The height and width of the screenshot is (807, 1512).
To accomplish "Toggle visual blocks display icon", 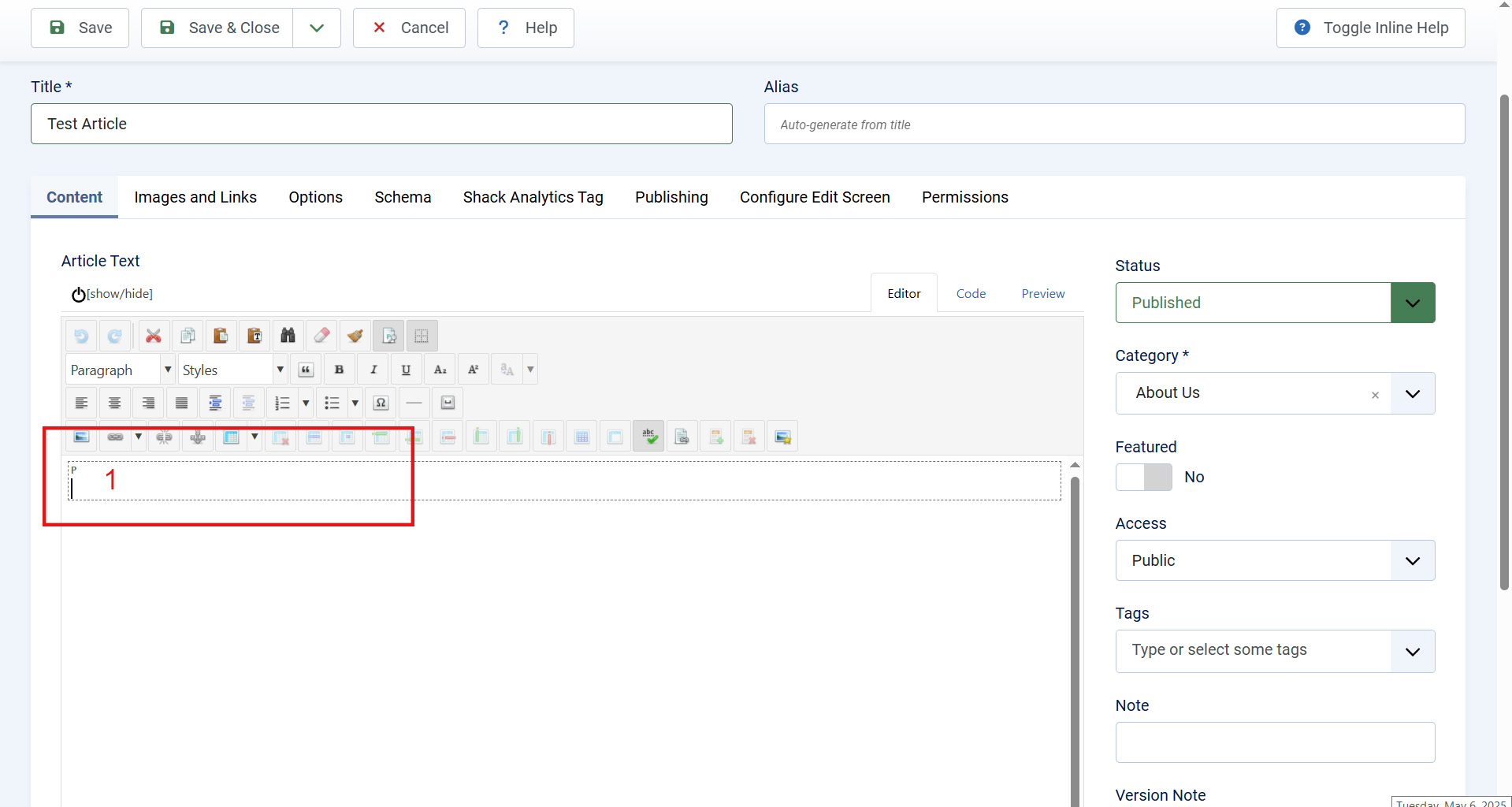I will coord(388,336).
